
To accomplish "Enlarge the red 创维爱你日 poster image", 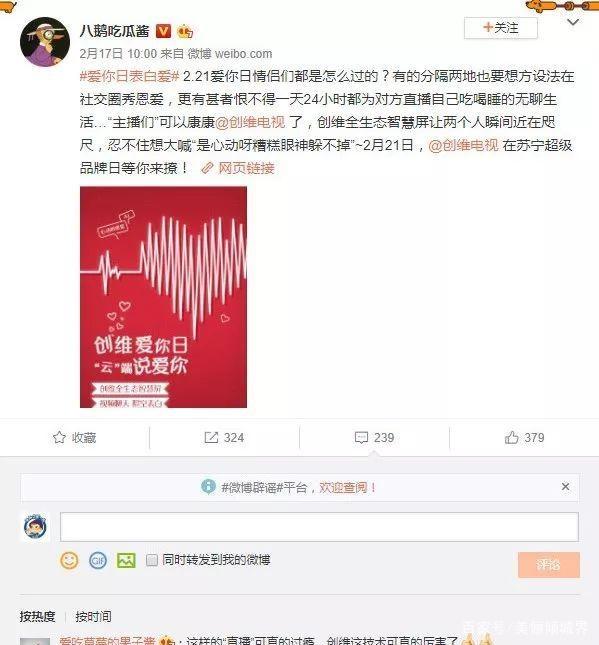I will point(163,297).
